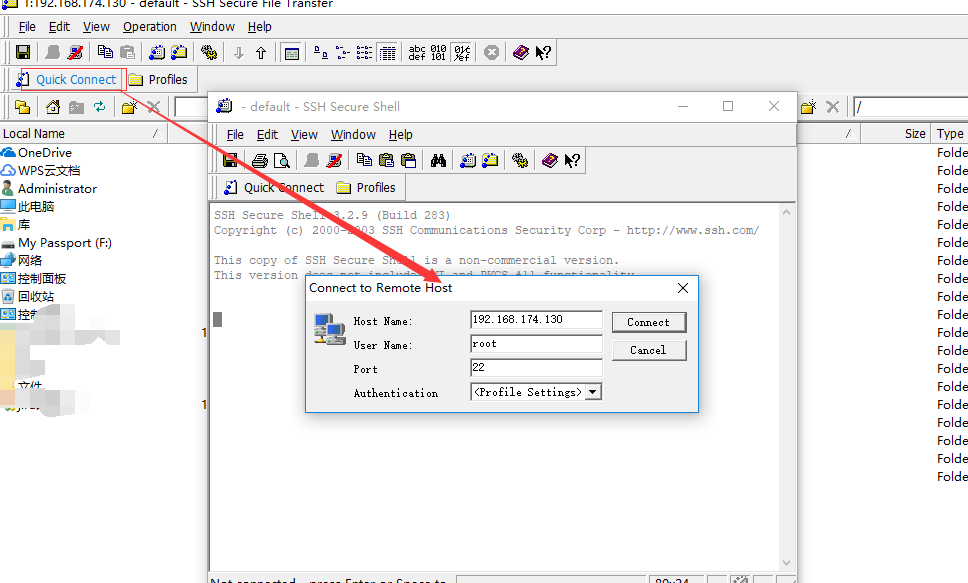This screenshot has width=968, height=583.
Task: Click local pane New Folder icon
Action: click(129, 107)
